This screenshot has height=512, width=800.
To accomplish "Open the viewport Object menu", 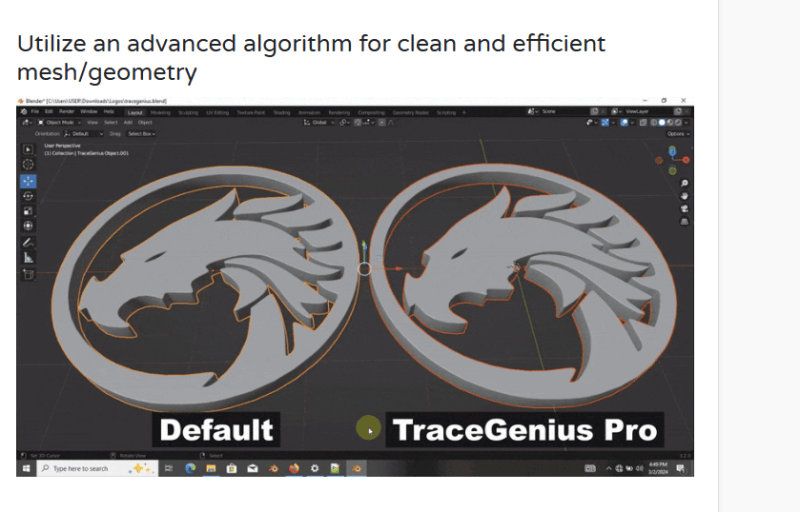I will coord(145,122).
